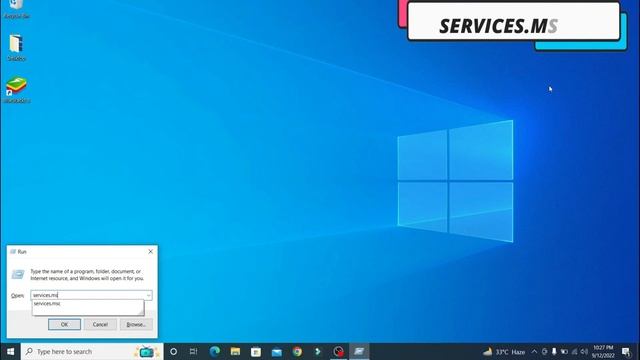The width and height of the screenshot is (640, 360).
Task: Click the microphone tray icon
Action: 554,351
